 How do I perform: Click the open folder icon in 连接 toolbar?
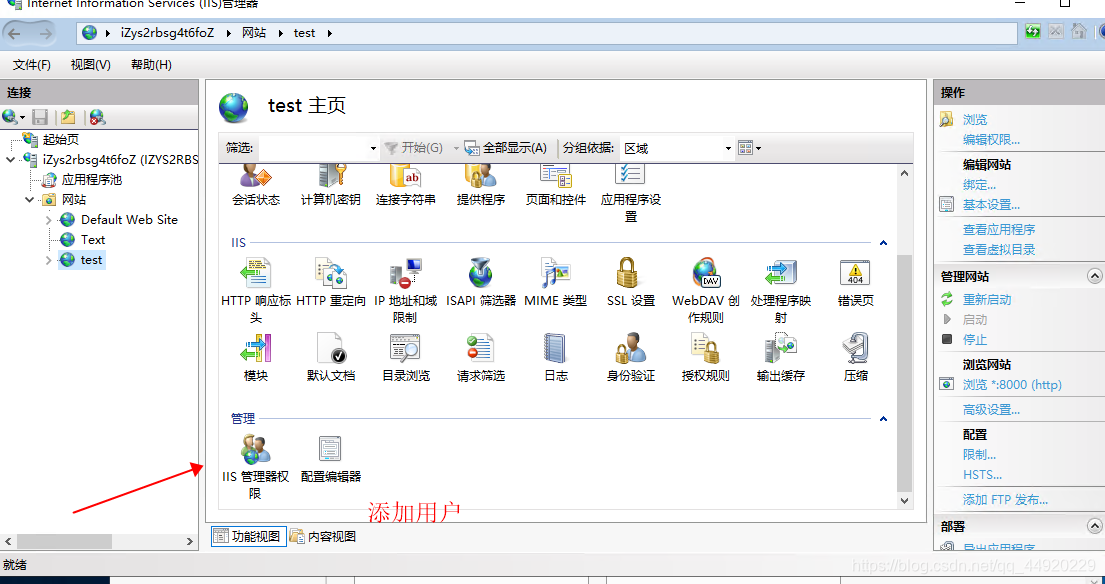pos(68,117)
